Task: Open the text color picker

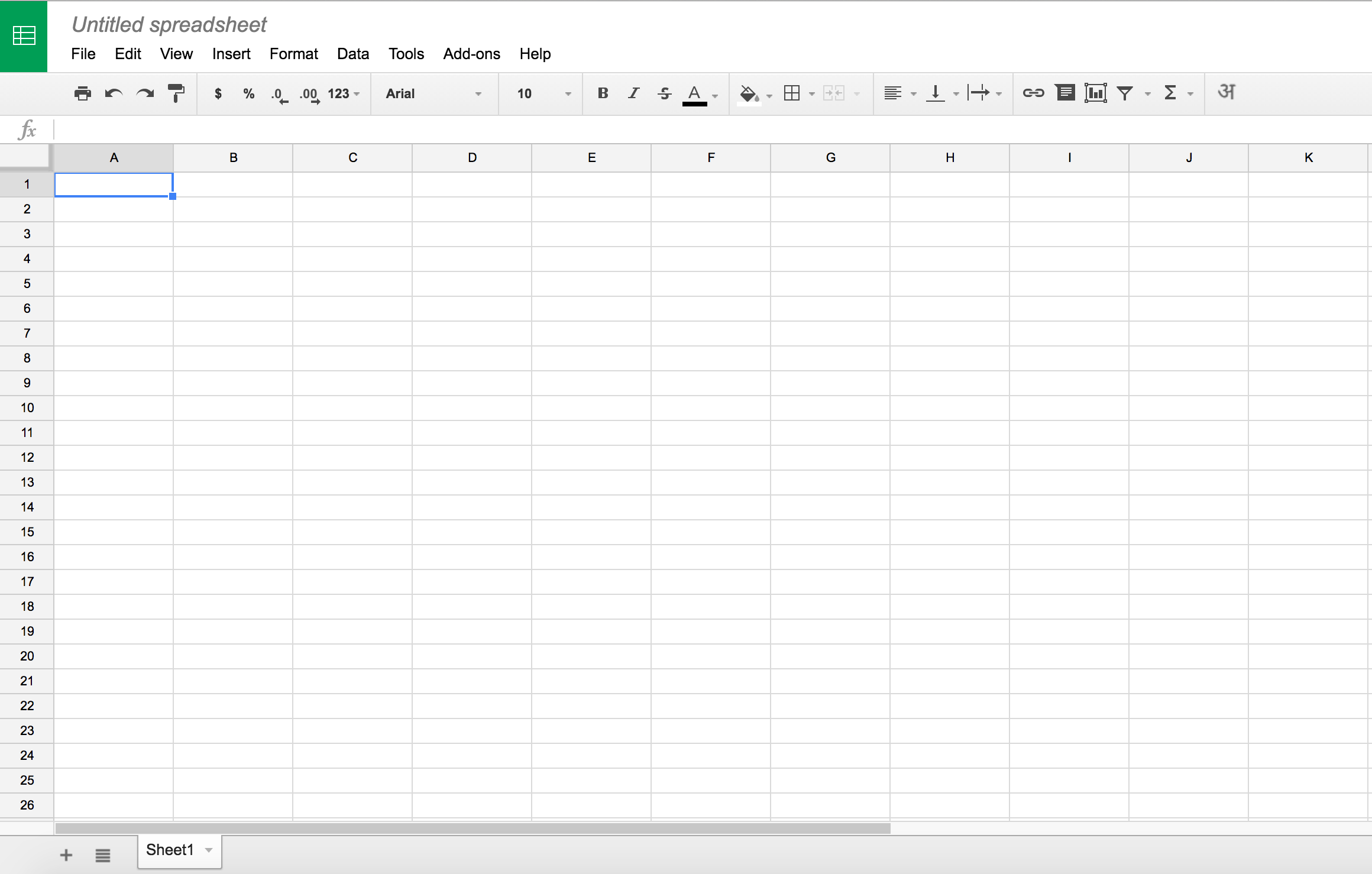Action: coord(695,93)
